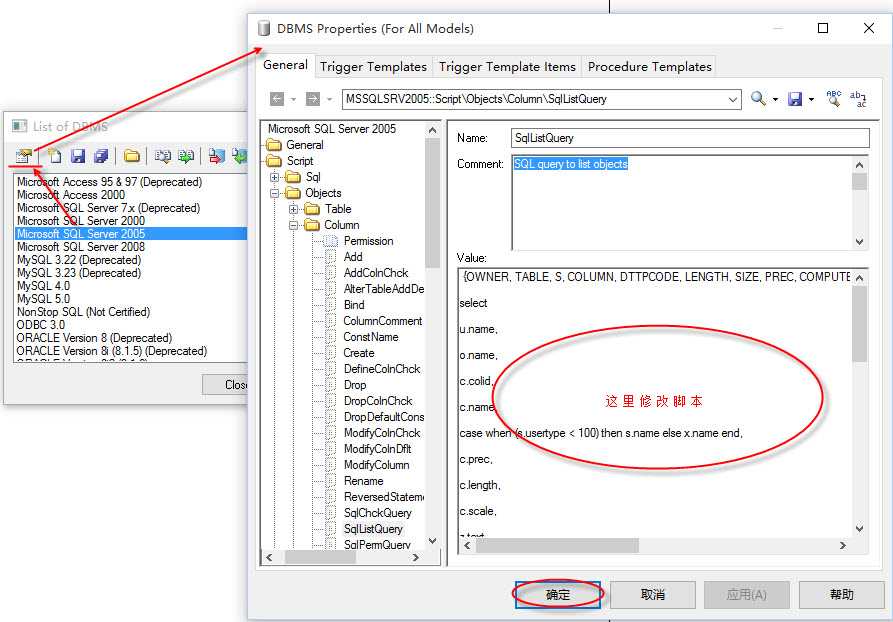The height and width of the screenshot is (622, 893).
Task: Click Save All icon in List of DBMS
Action: pyautogui.click(x=101, y=156)
